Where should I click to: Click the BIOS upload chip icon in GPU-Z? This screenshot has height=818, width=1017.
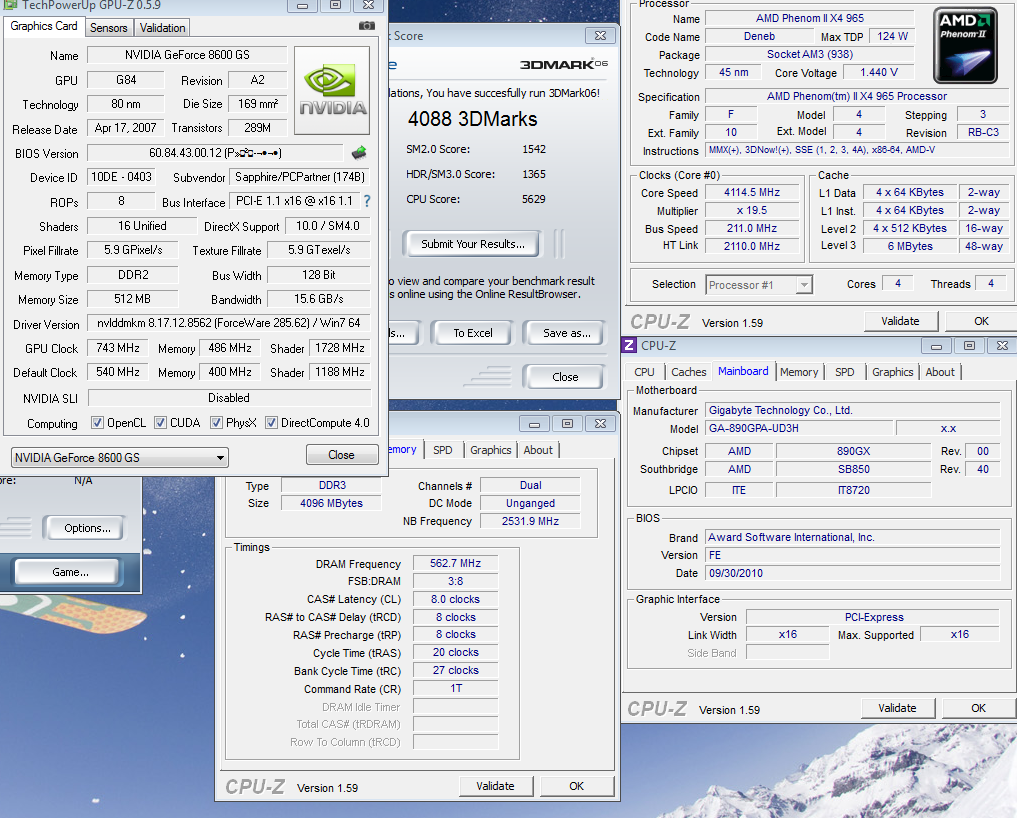click(x=359, y=153)
